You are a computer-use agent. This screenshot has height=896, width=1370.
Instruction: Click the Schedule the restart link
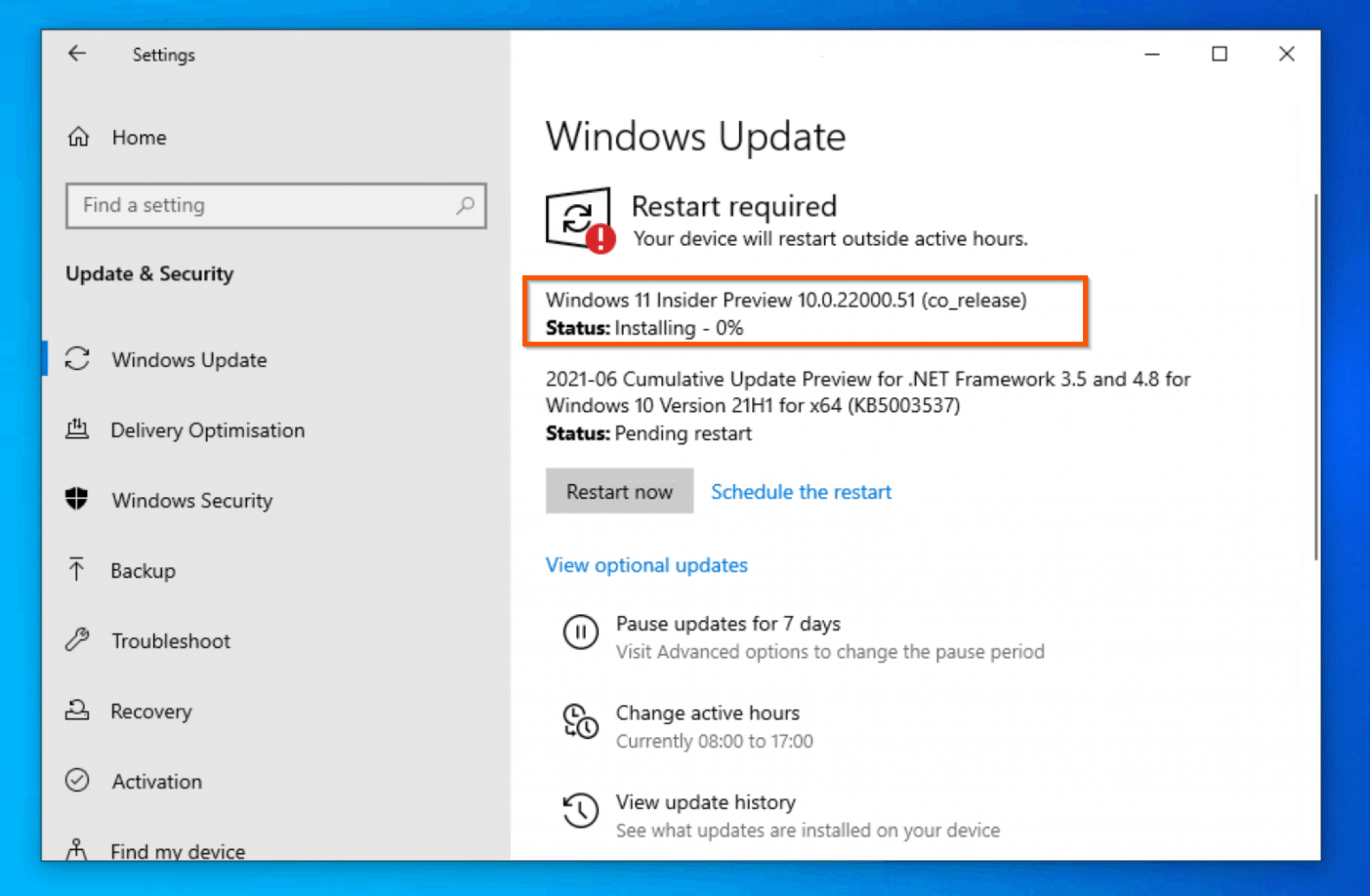801,491
